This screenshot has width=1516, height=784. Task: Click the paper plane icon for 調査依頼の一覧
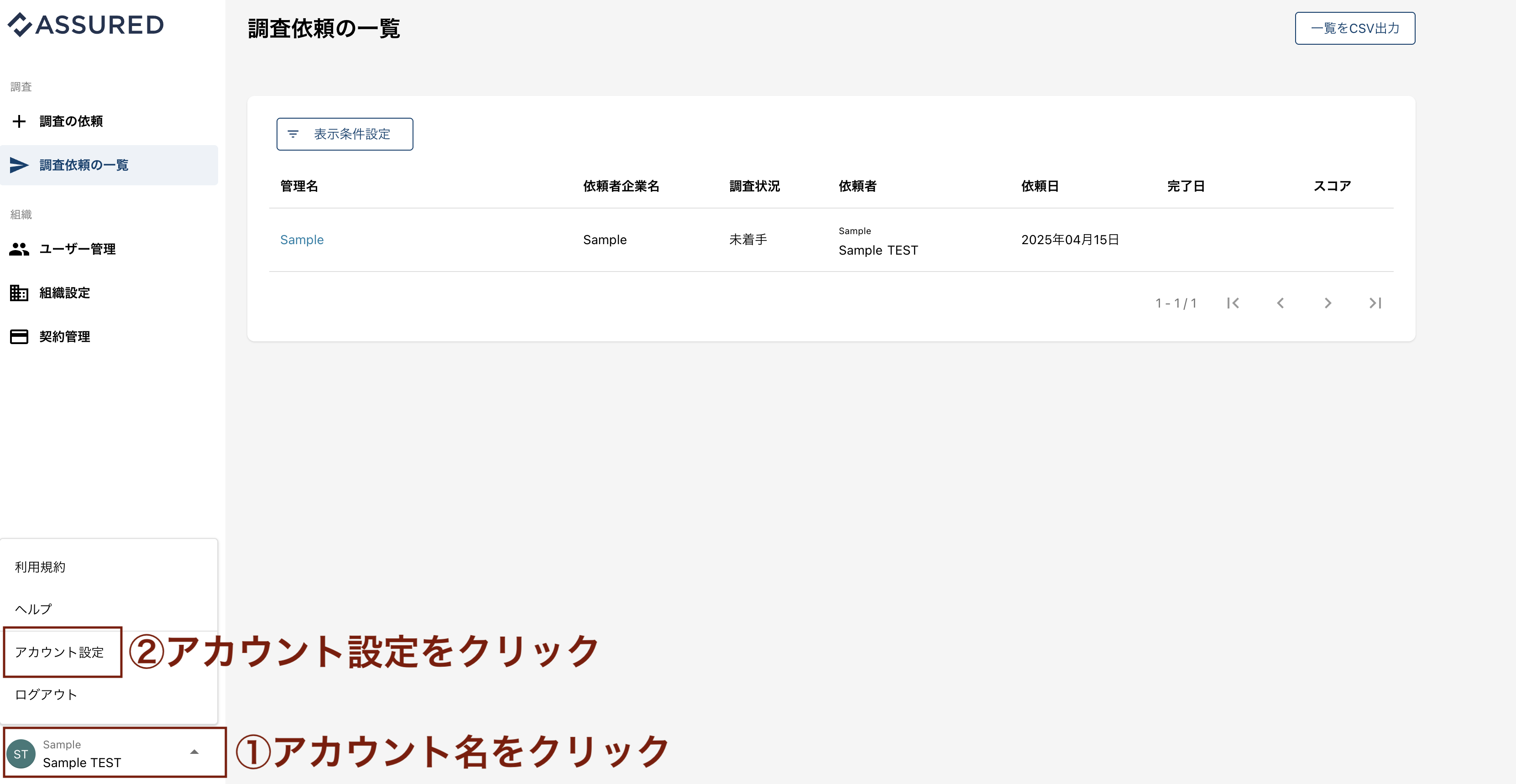coord(19,165)
